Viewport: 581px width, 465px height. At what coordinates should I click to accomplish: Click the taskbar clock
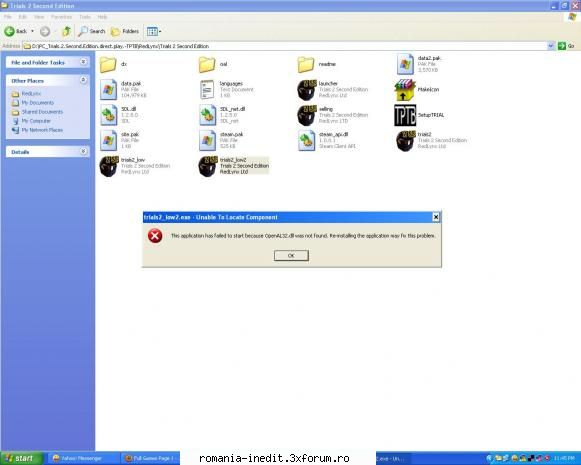click(x=565, y=459)
